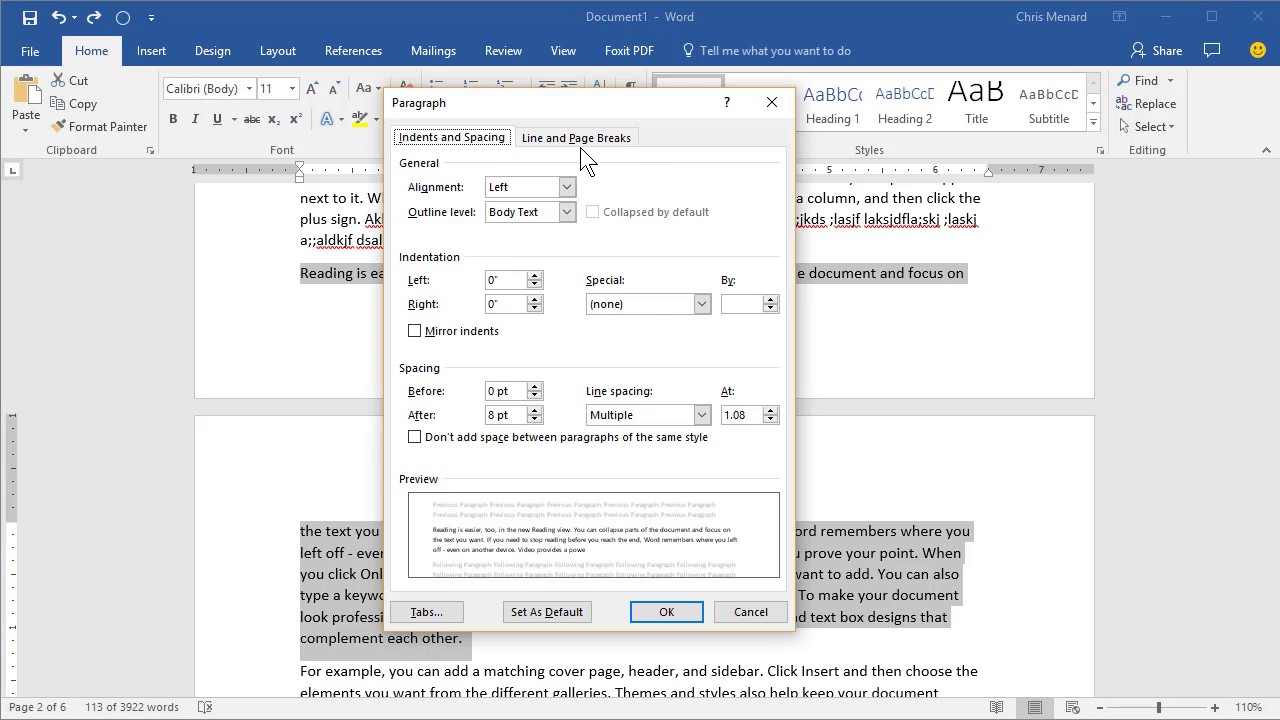Select the Format Painter tool
The width and height of the screenshot is (1280, 720).
[x=99, y=126]
